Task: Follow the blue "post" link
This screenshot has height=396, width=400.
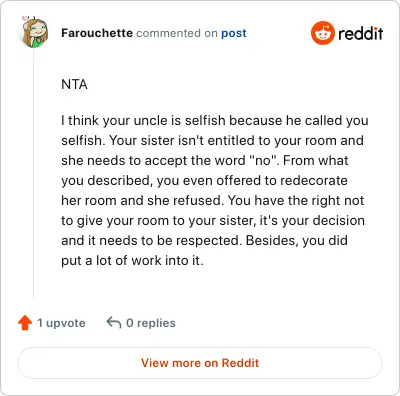Action: (x=234, y=33)
